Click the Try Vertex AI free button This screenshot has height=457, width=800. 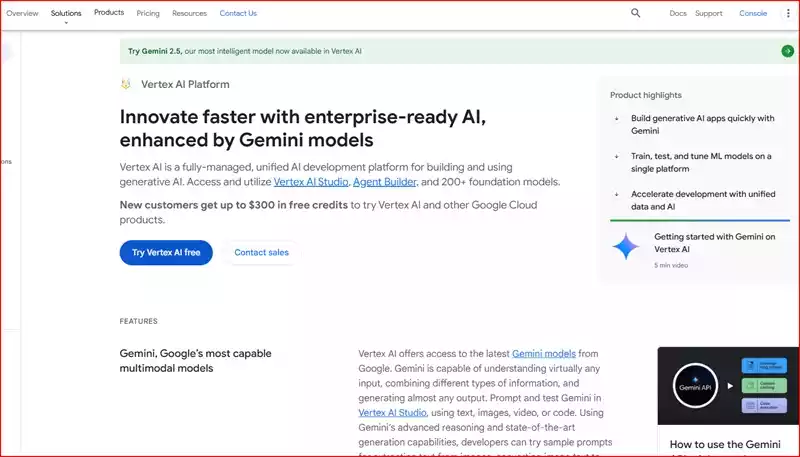point(166,252)
